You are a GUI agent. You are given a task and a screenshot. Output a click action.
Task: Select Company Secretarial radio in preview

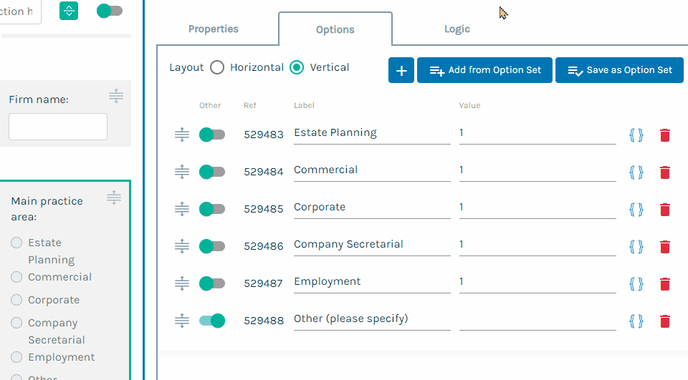tap(17, 323)
